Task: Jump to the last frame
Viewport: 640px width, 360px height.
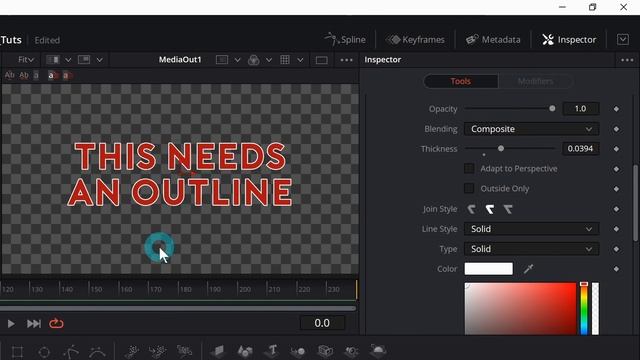Action: 33,324
